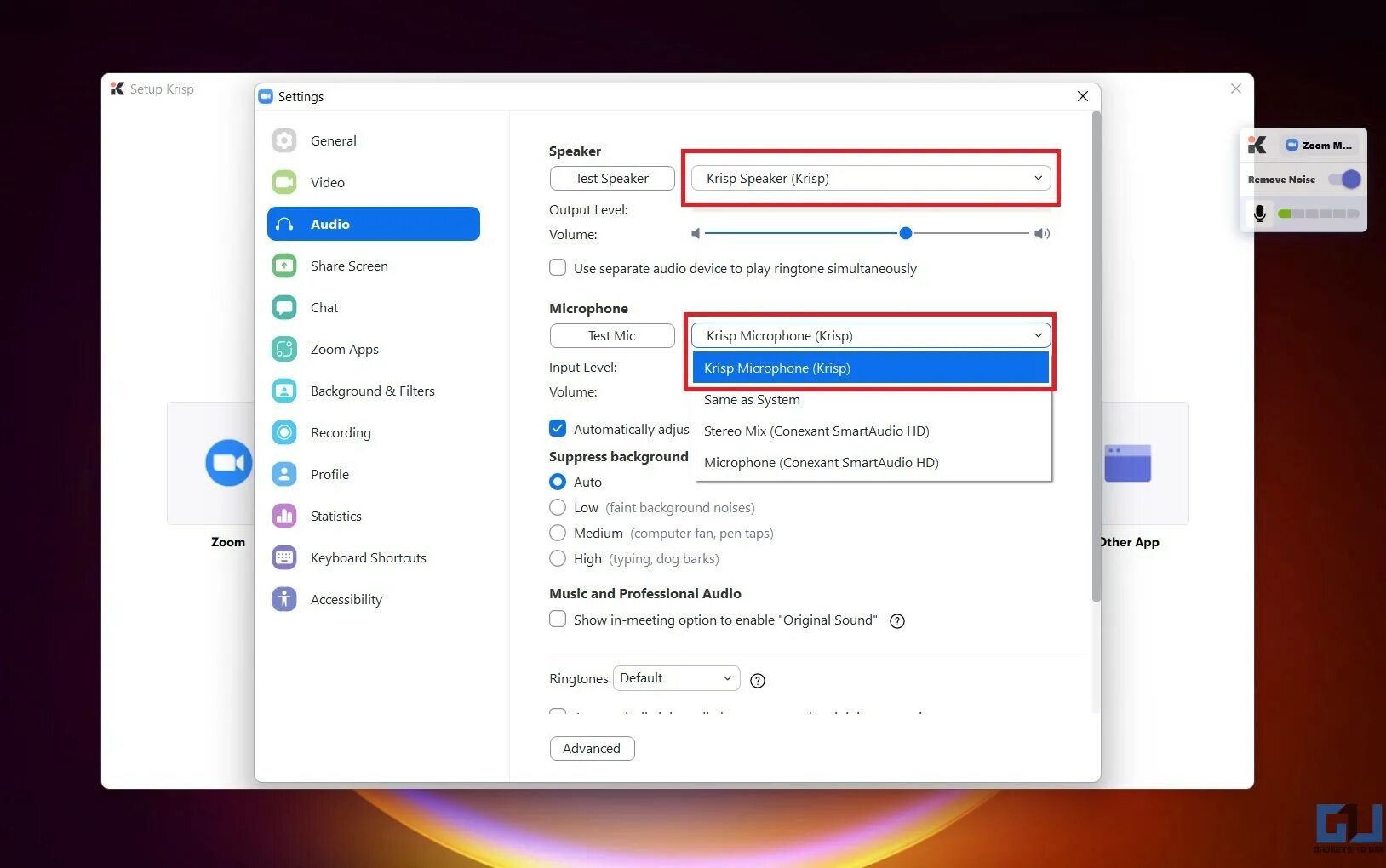
Task: Click the Original Sound help icon
Action: click(897, 621)
